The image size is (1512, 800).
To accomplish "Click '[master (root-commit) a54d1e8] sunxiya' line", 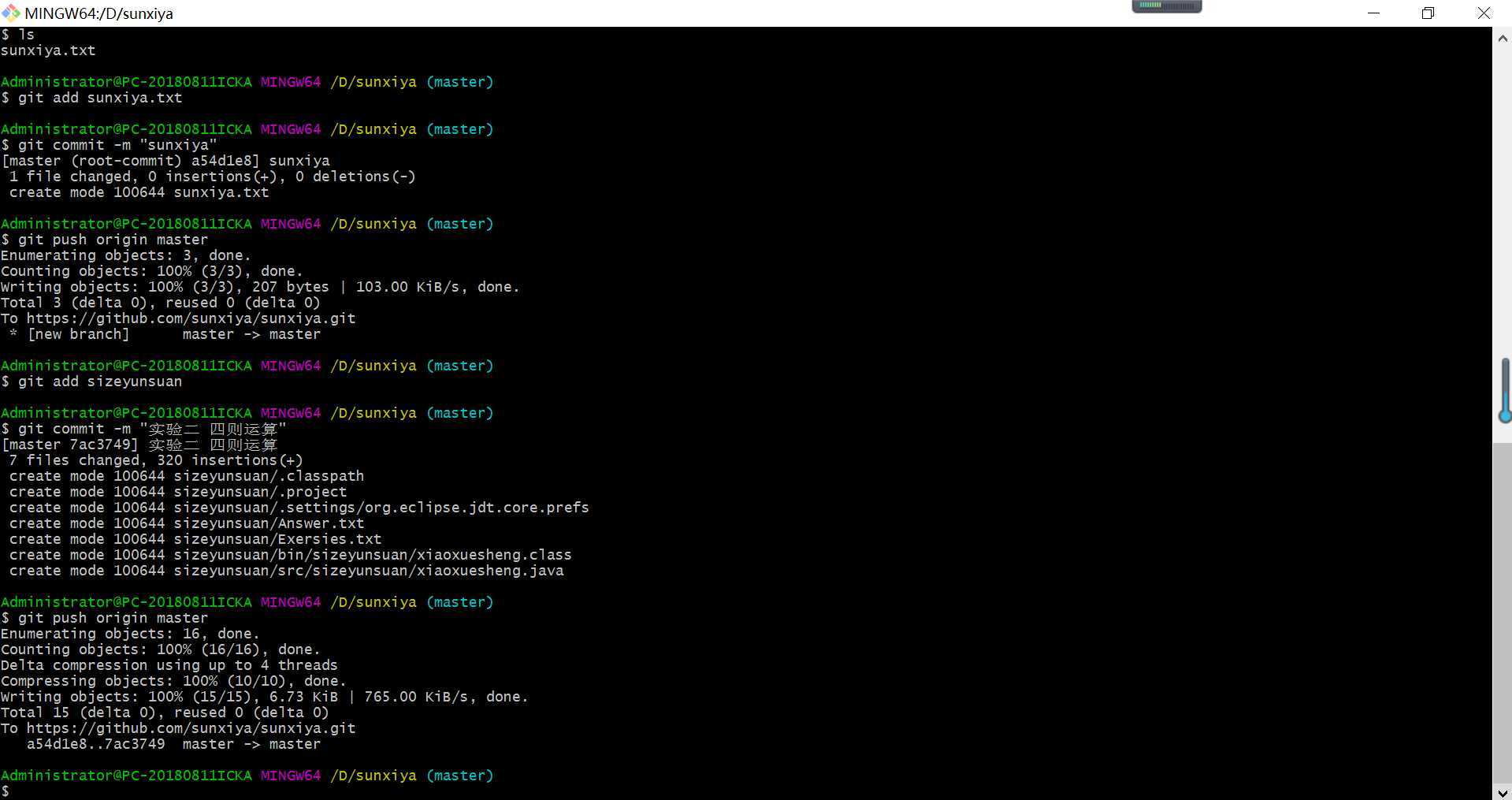I will tap(165, 161).
